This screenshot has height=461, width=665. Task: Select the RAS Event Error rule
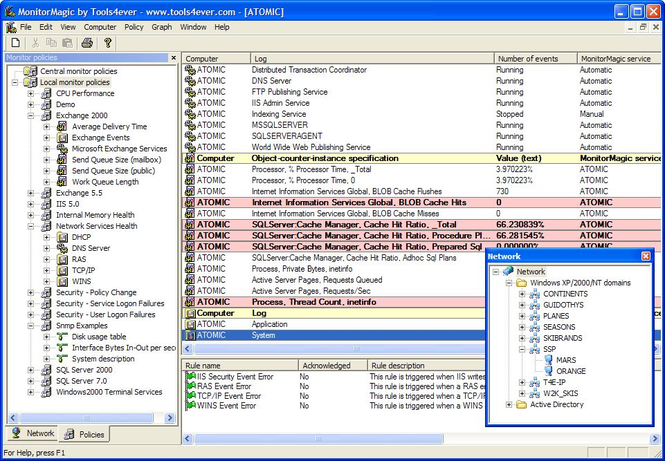[x=224, y=386]
